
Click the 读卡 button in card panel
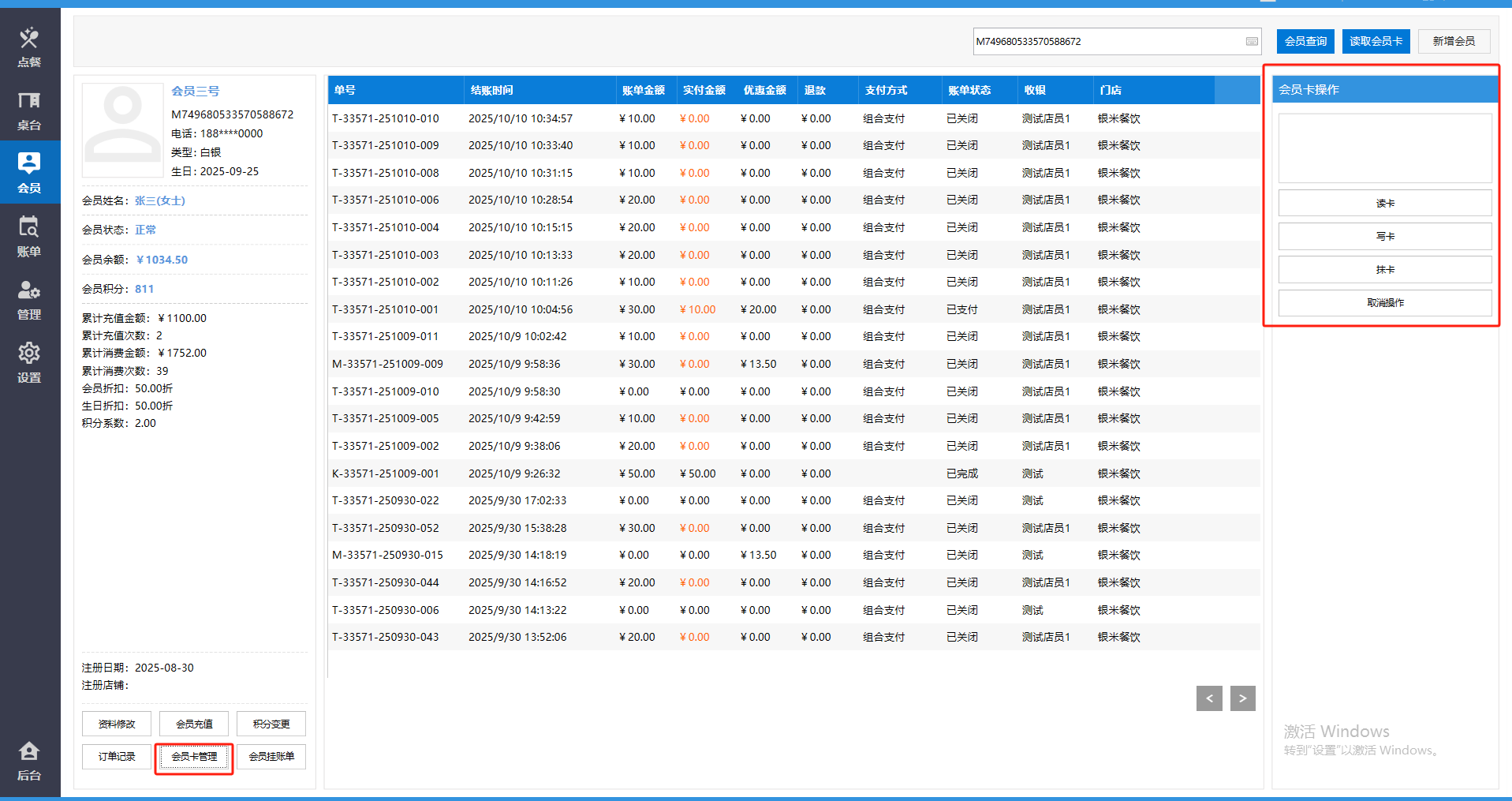click(1384, 203)
